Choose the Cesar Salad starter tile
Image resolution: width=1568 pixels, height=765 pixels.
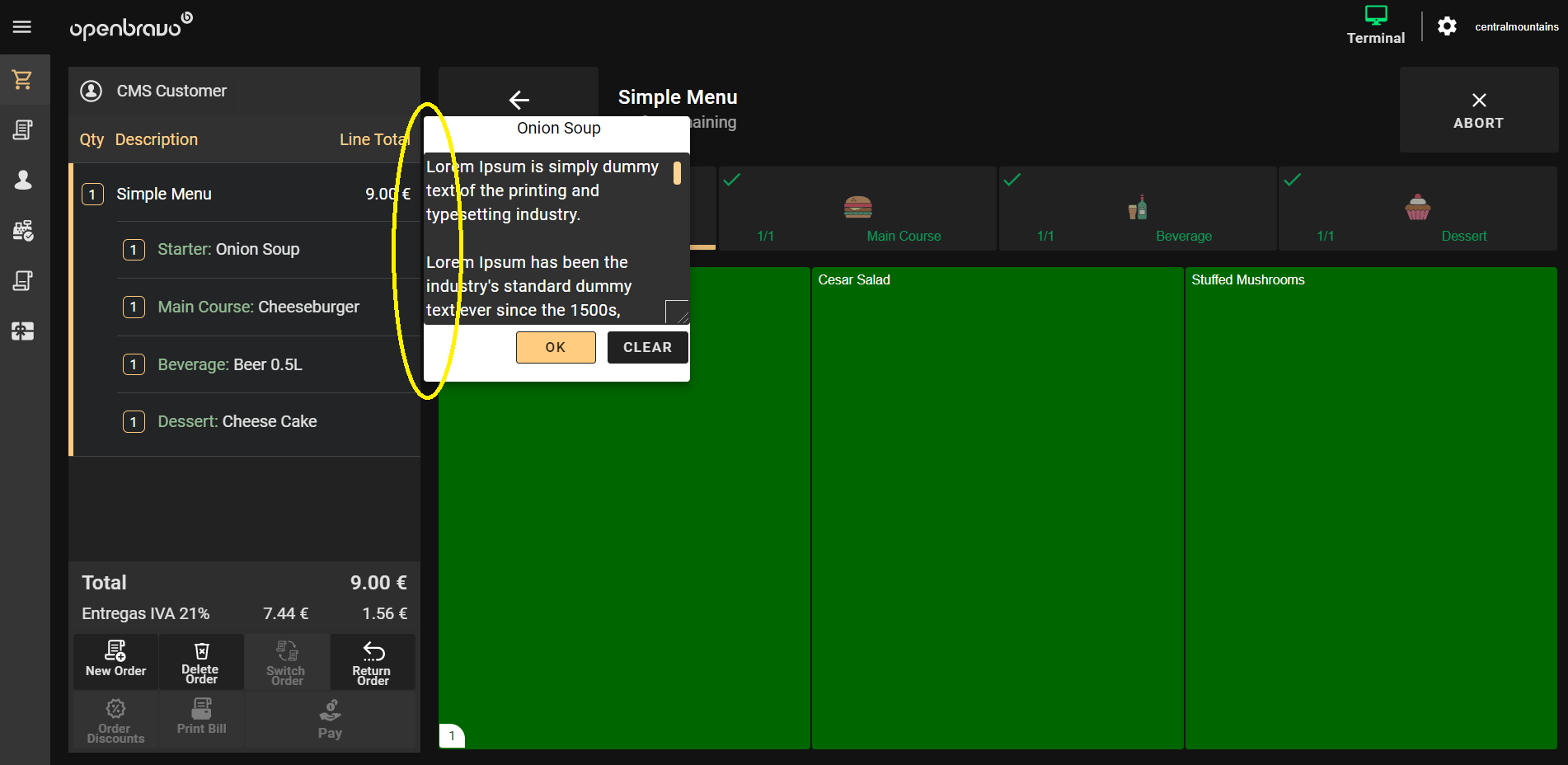pyautogui.click(x=998, y=508)
